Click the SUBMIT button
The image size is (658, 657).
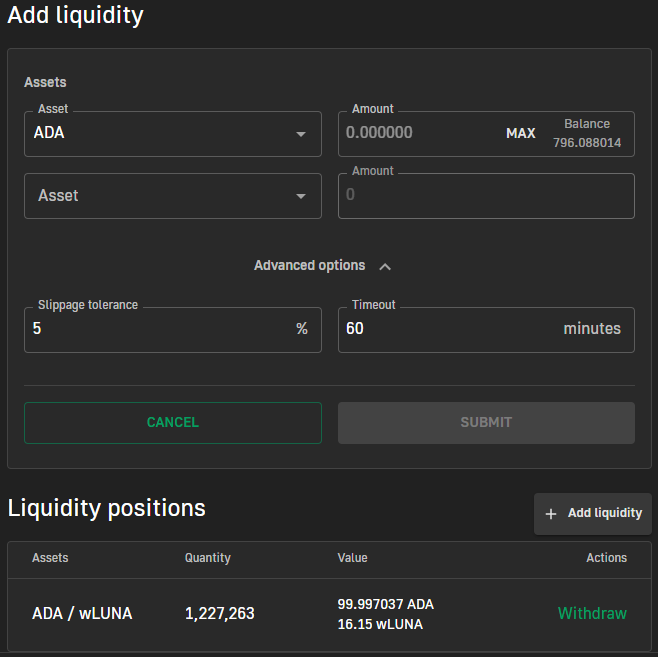pyautogui.click(x=486, y=423)
